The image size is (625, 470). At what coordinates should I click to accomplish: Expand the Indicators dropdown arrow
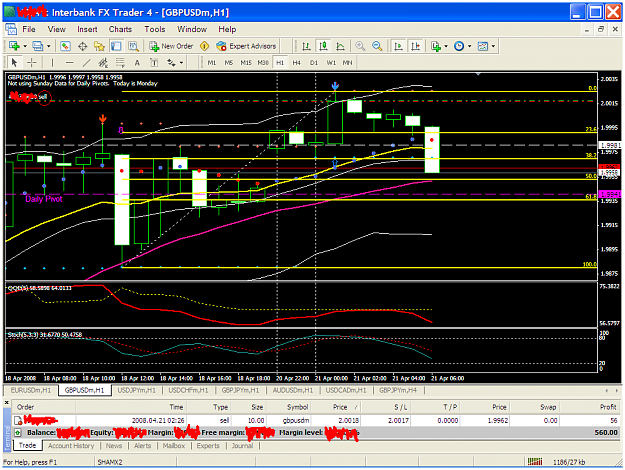446,46
